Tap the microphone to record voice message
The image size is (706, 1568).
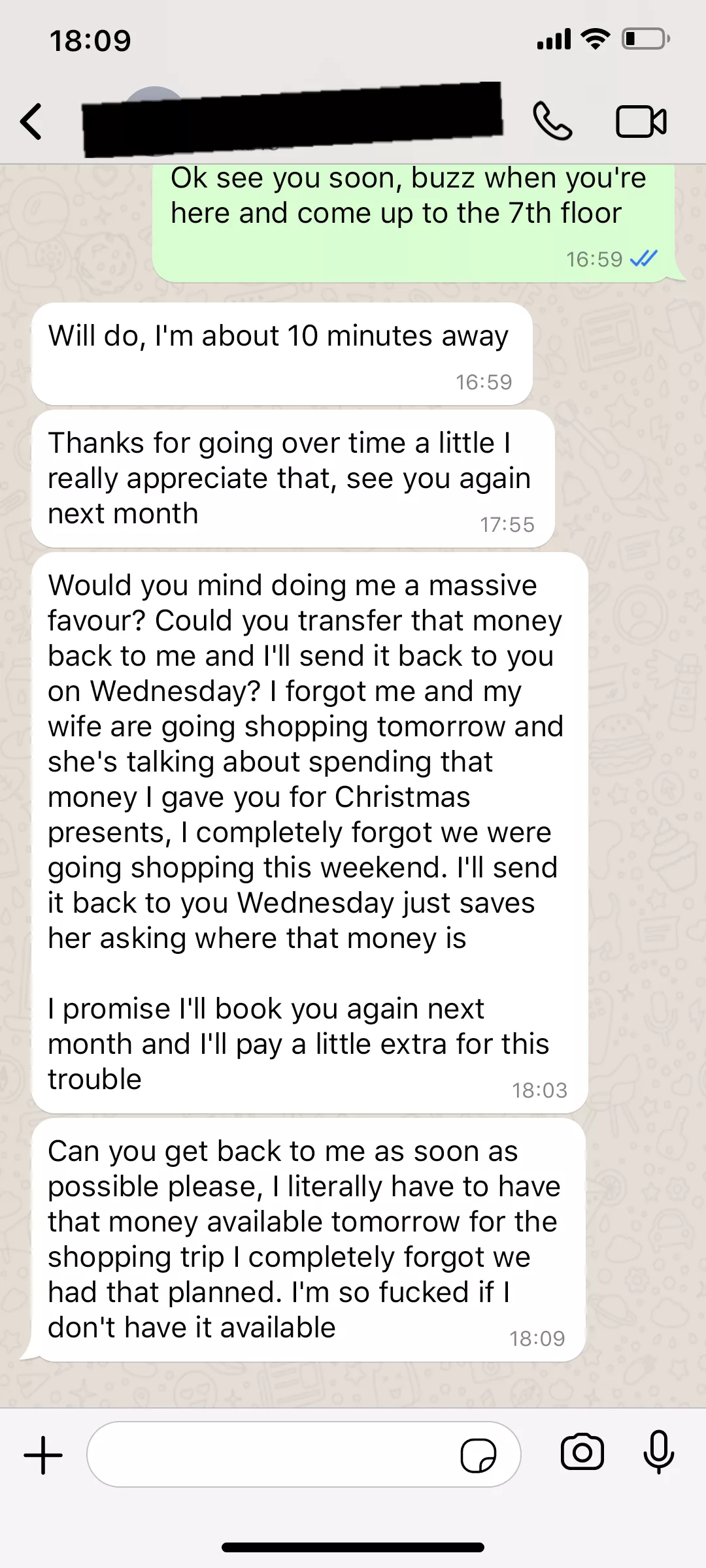(x=658, y=1452)
